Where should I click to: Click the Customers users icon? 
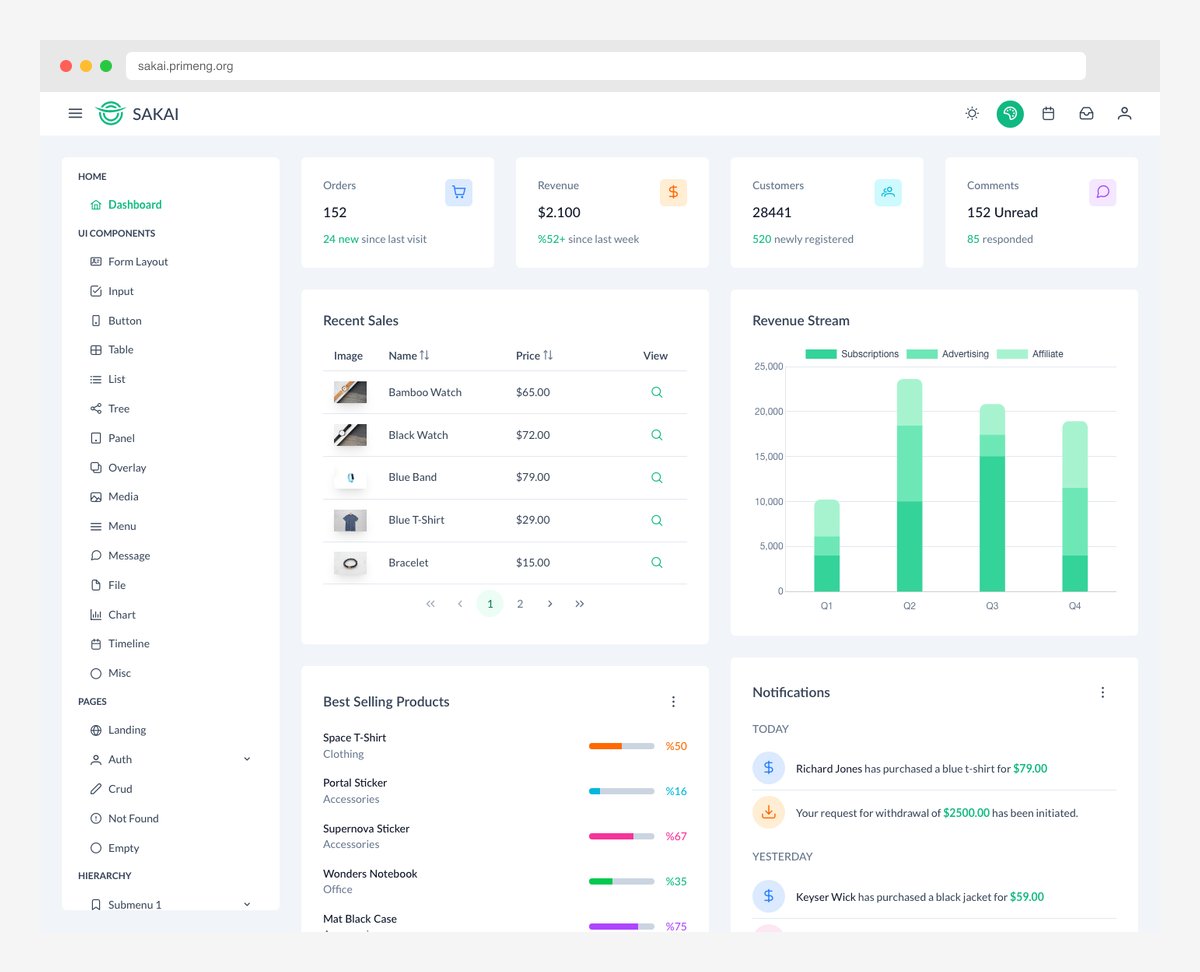click(888, 192)
